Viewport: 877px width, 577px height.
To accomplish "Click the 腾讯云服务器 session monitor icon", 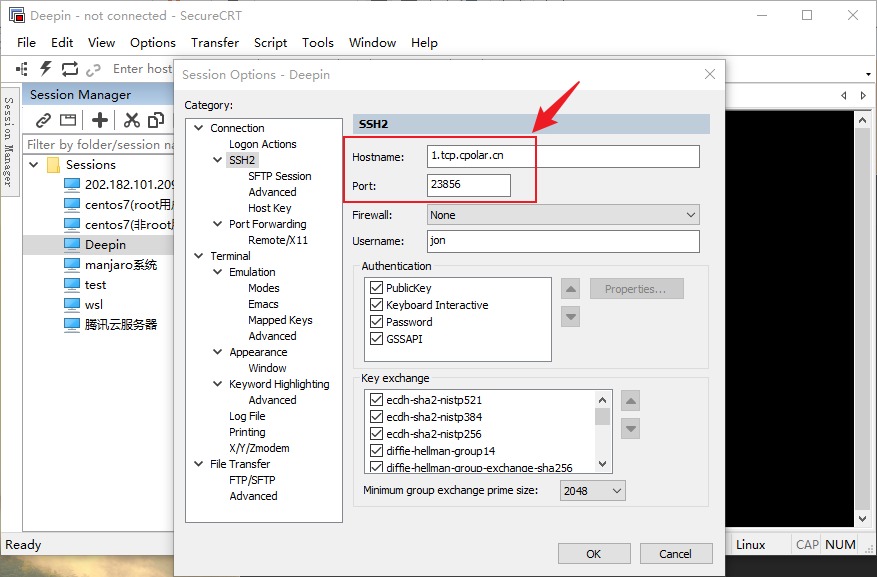I will pos(72,325).
